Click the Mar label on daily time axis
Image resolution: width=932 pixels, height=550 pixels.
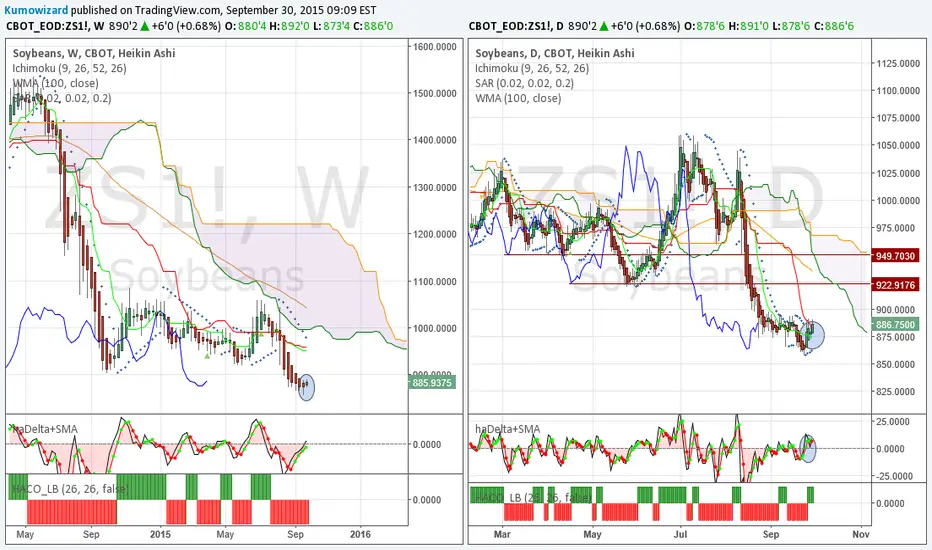pos(502,534)
